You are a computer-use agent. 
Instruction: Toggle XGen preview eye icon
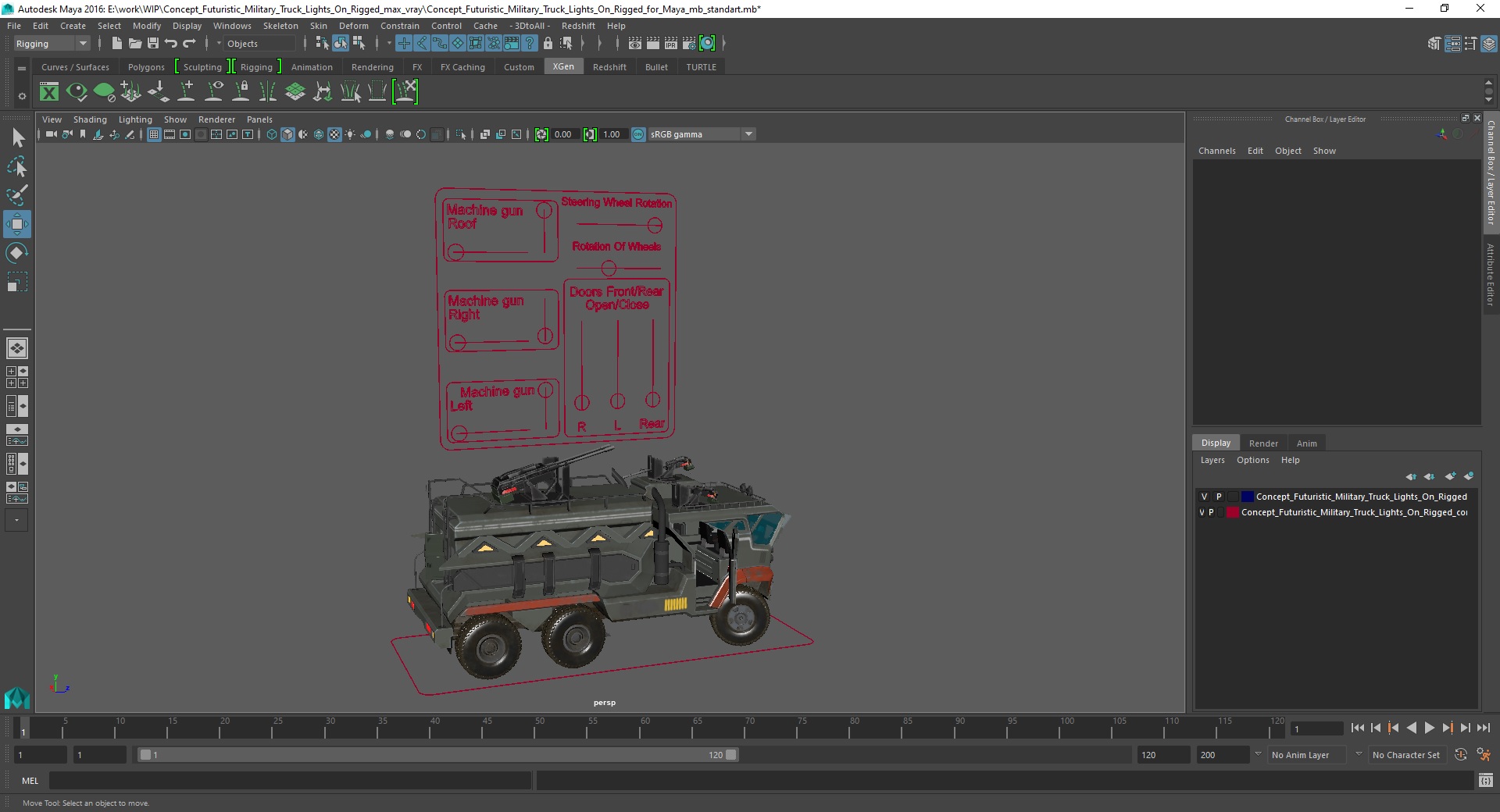coord(77,92)
